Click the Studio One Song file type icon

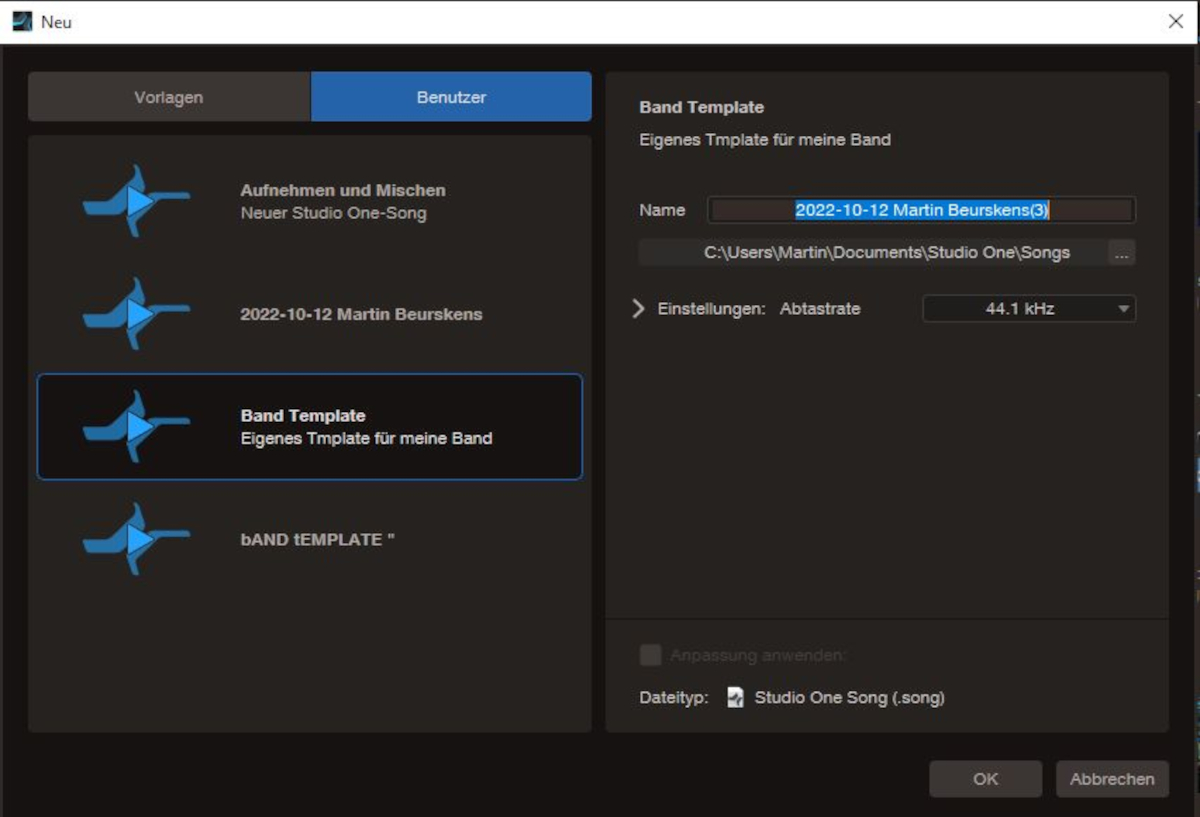click(x=735, y=698)
